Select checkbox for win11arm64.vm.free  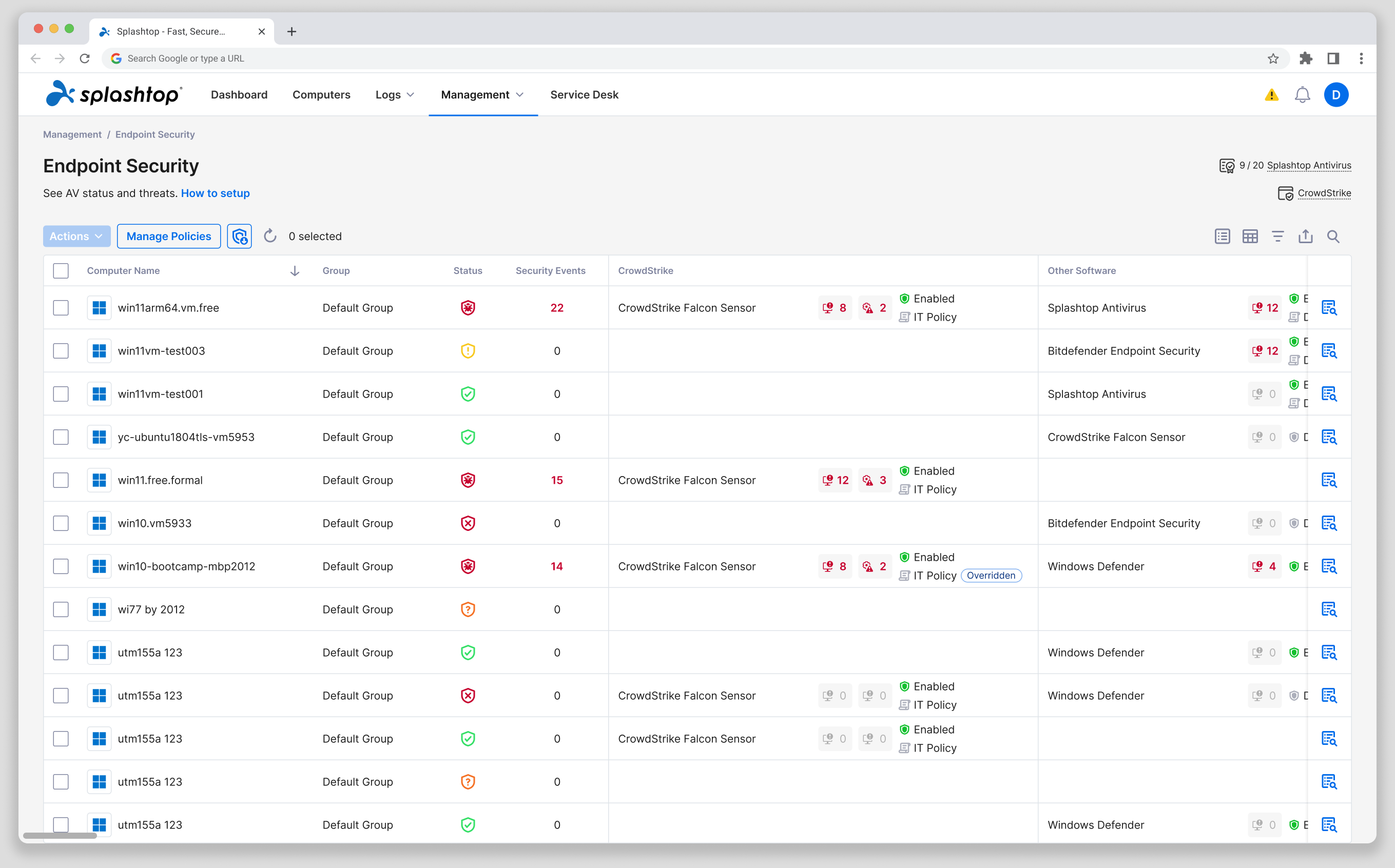tap(61, 308)
